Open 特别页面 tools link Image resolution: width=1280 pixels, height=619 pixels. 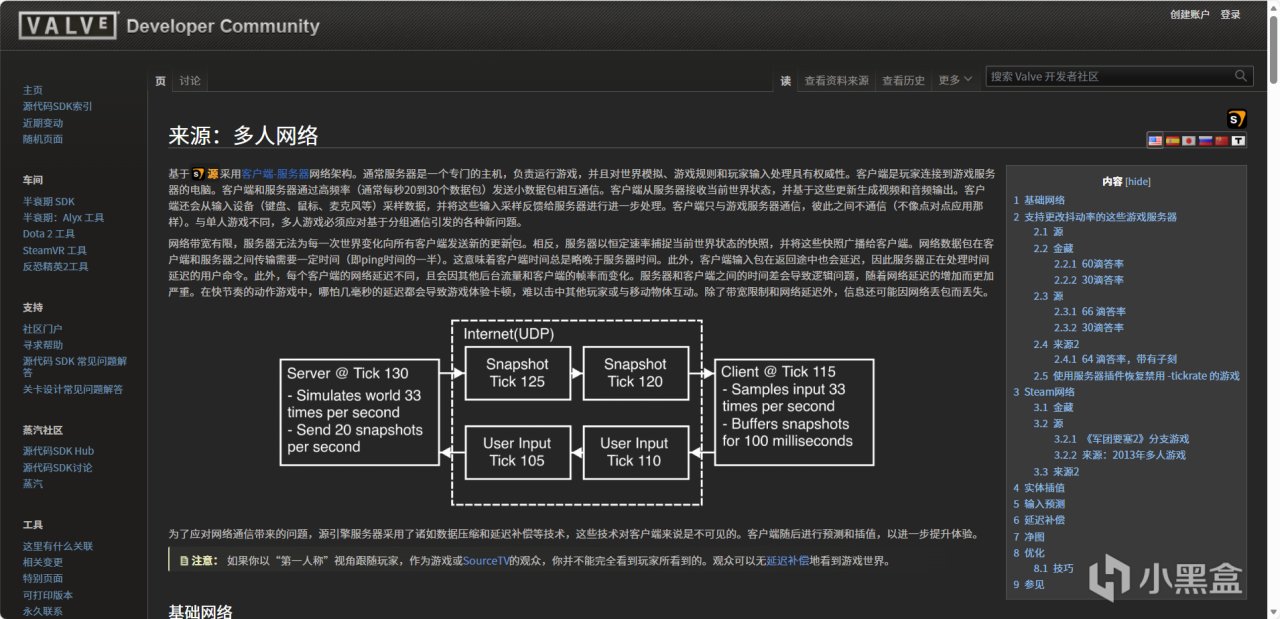coord(43,578)
